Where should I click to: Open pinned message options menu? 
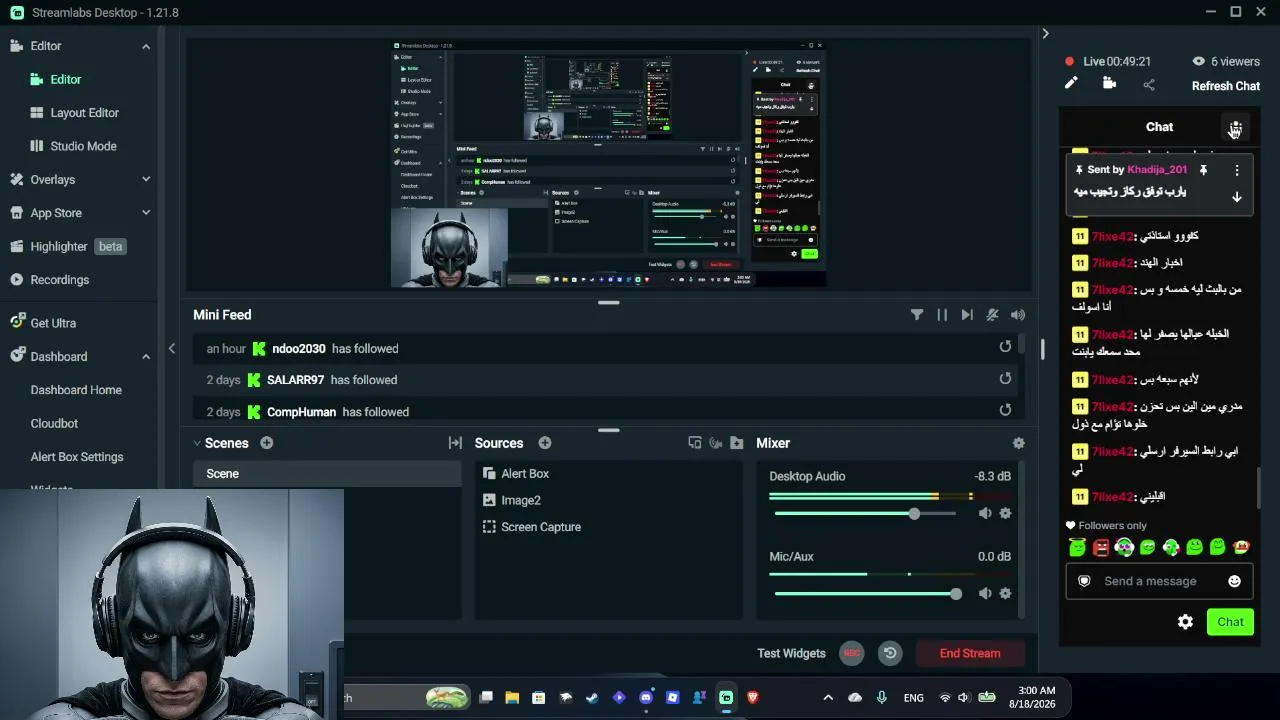pos(1237,170)
